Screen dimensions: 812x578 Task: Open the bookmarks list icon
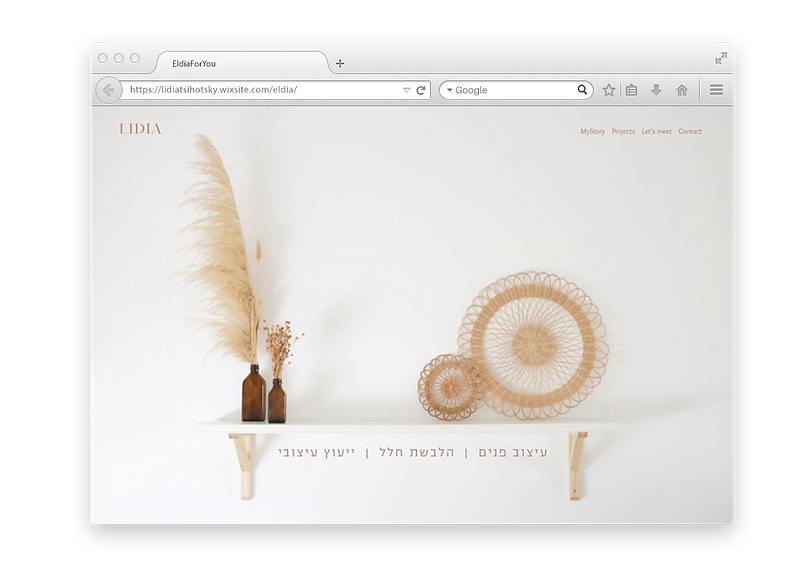[x=631, y=90]
